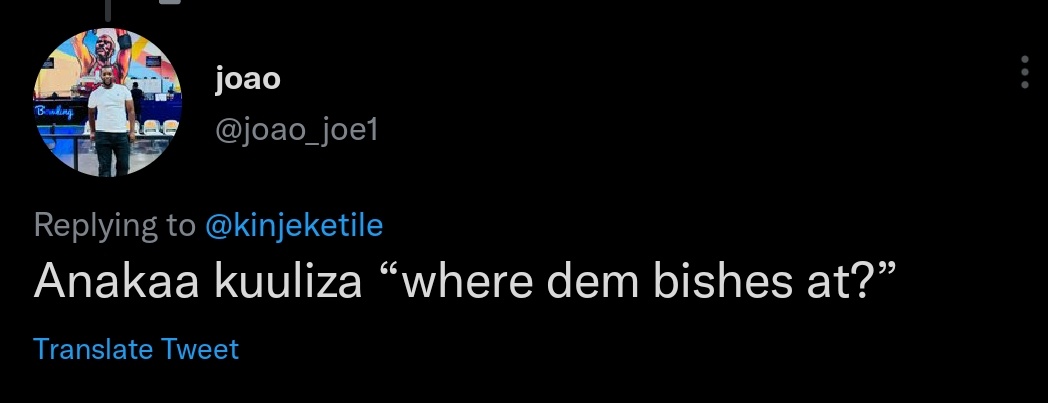Open the three-dot more options menu
The height and width of the screenshot is (403, 1048).
[x=1025, y=72]
